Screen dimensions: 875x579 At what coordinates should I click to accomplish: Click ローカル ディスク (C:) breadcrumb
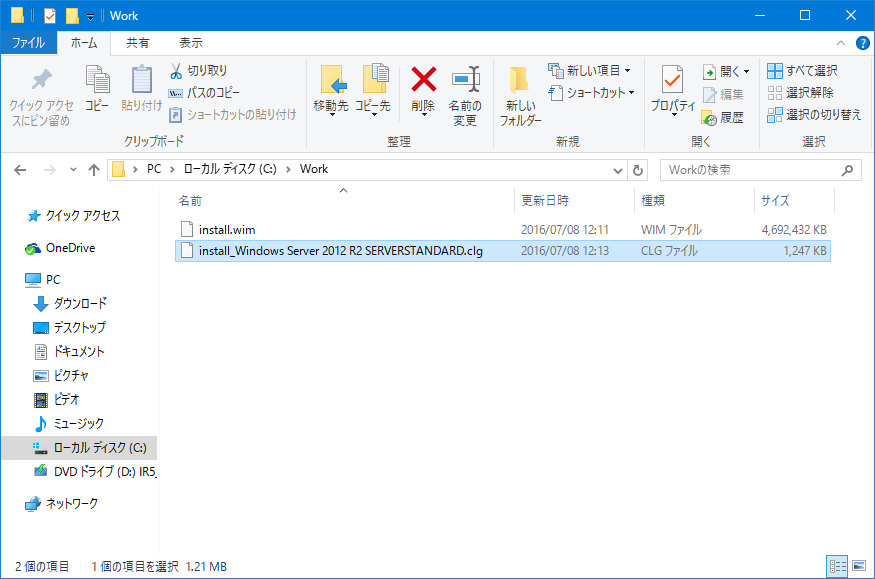tap(230, 169)
